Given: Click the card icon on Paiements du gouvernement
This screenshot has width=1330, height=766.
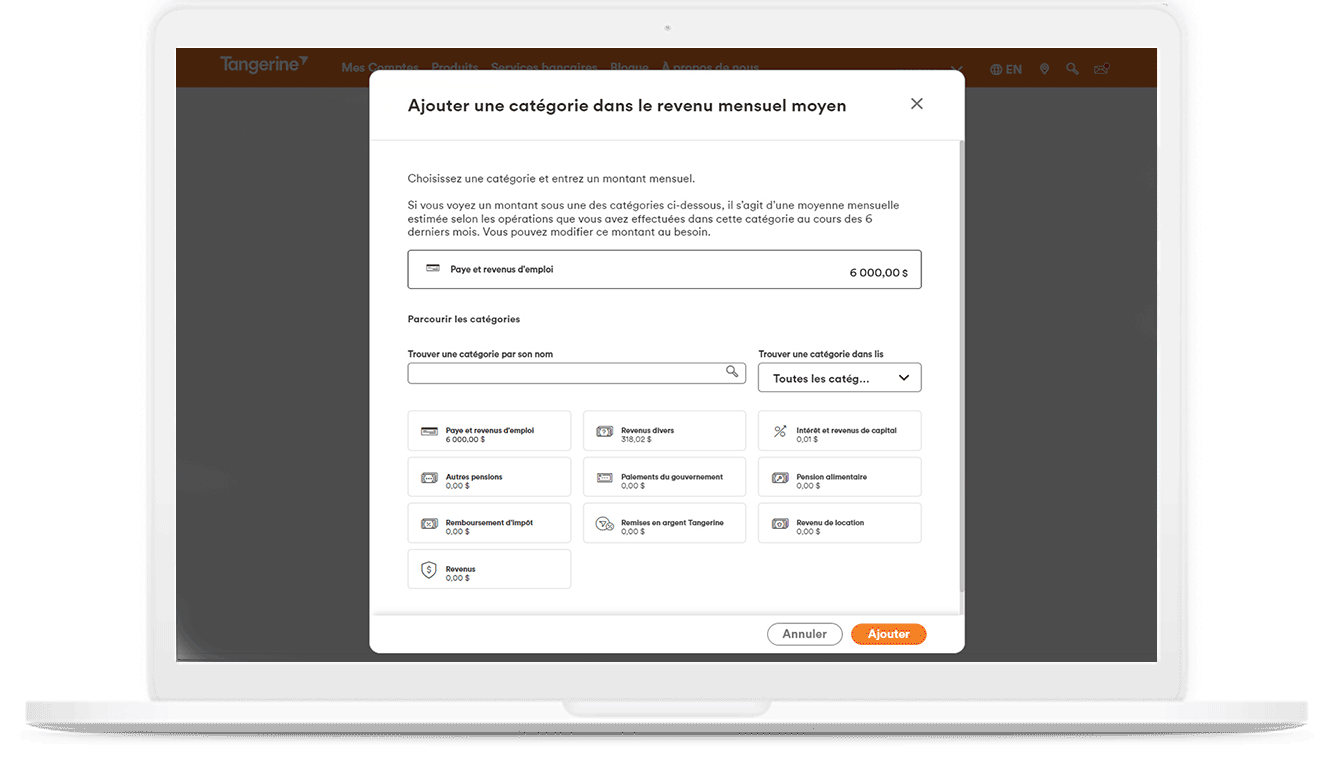Looking at the screenshot, I should tap(604, 478).
